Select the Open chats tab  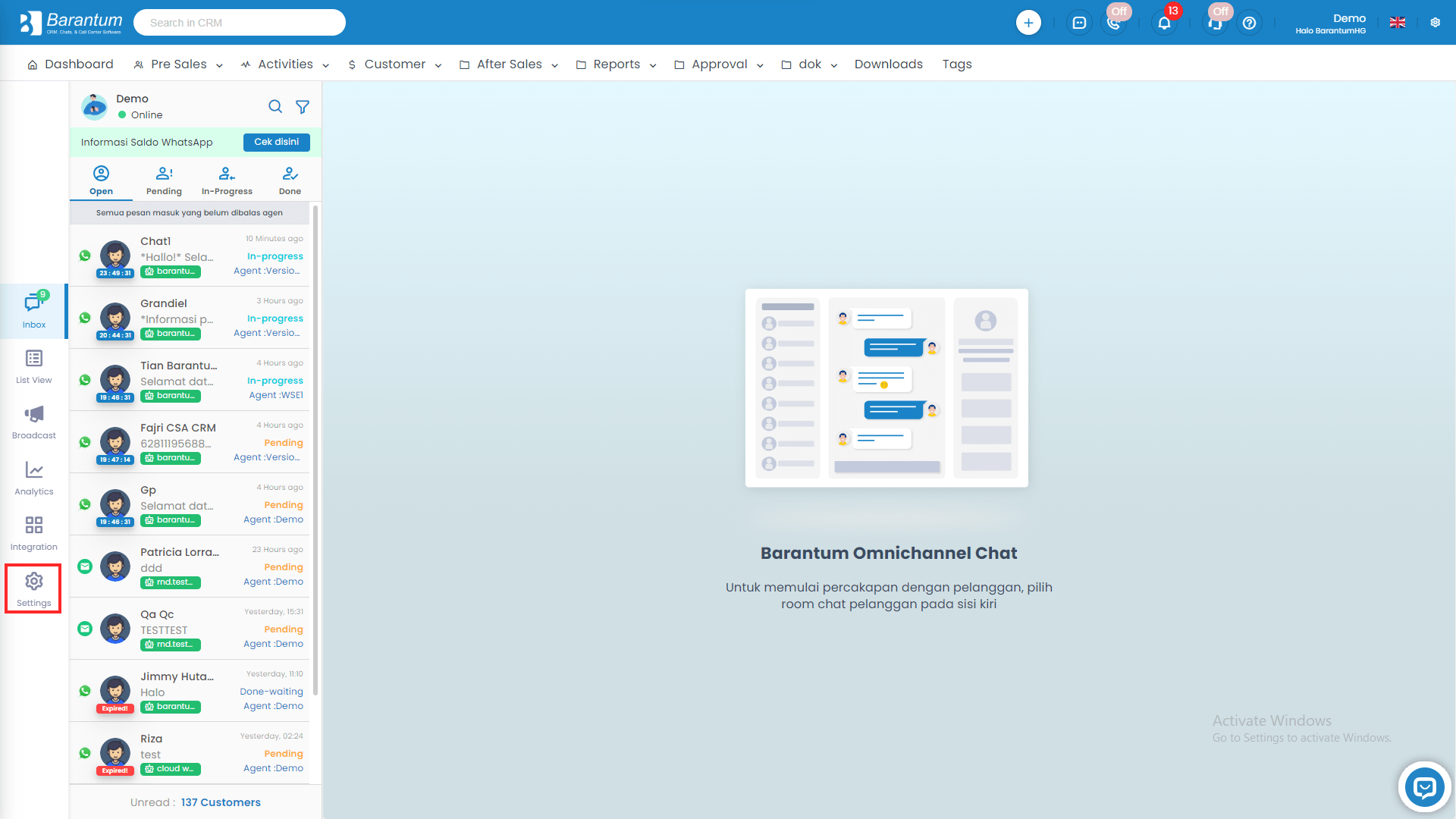(x=101, y=180)
